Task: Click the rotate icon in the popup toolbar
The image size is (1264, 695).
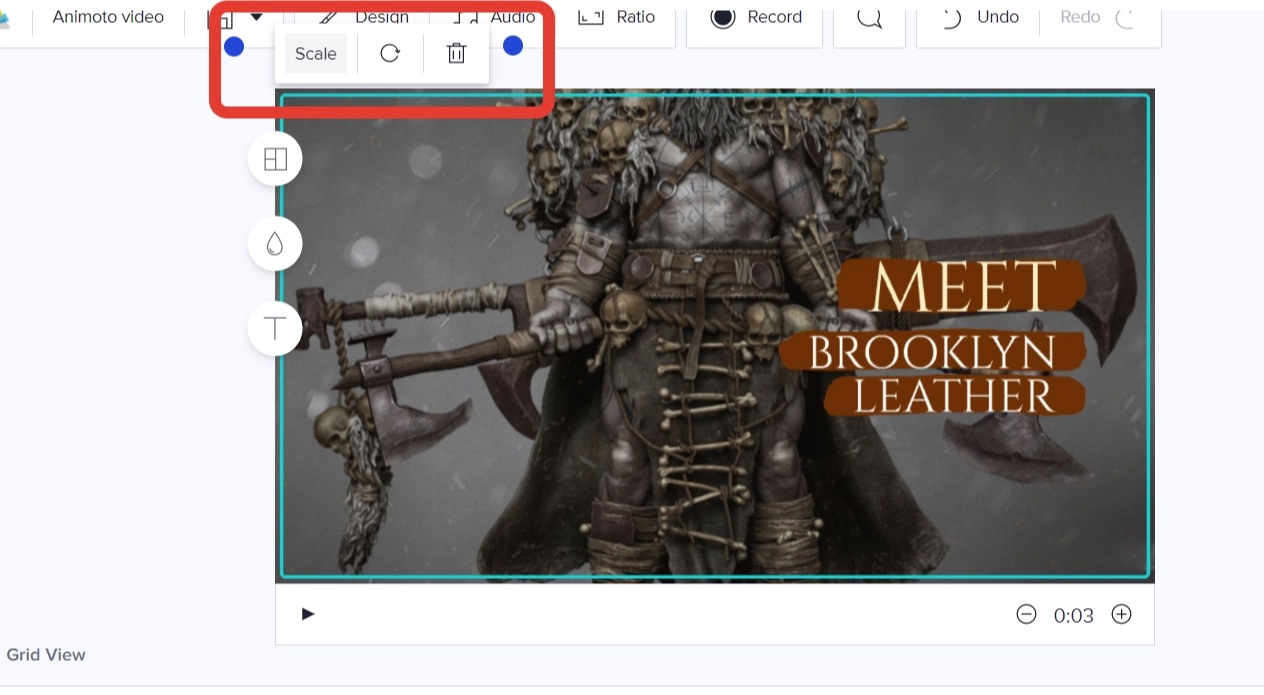Action: point(390,54)
